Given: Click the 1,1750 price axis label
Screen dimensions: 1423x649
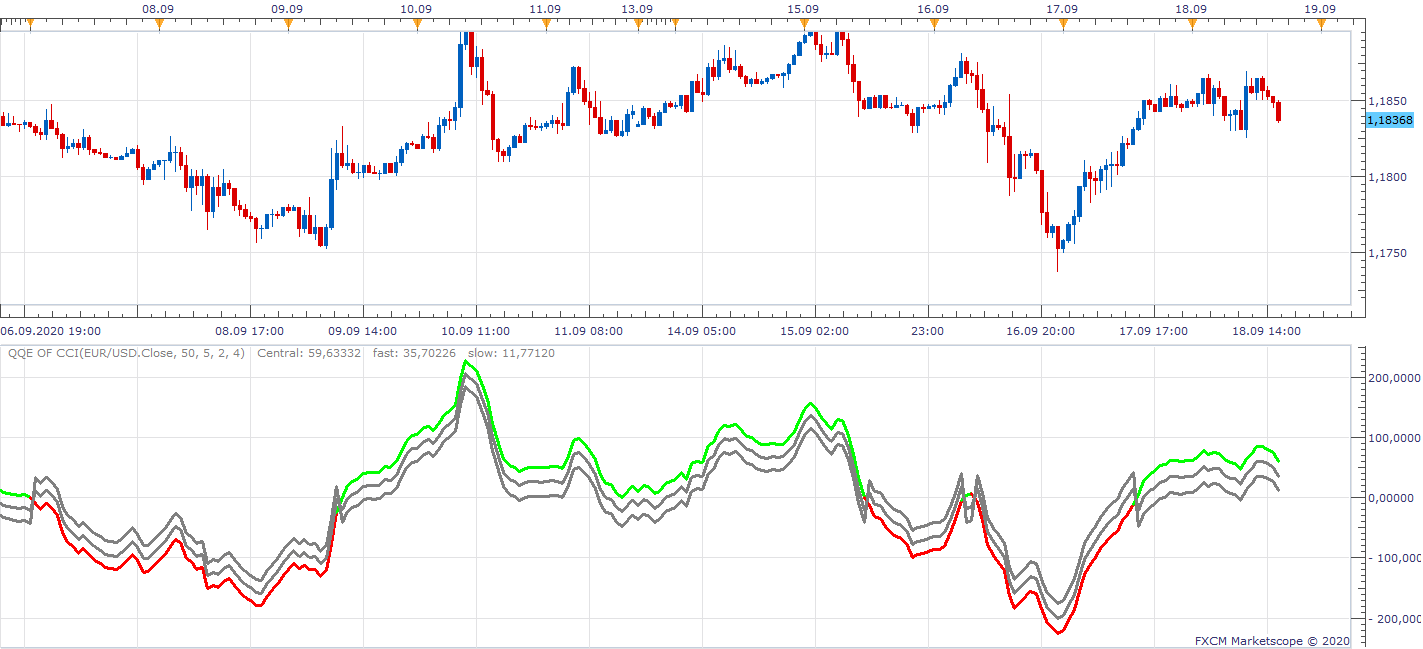Looking at the screenshot, I should (1390, 253).
